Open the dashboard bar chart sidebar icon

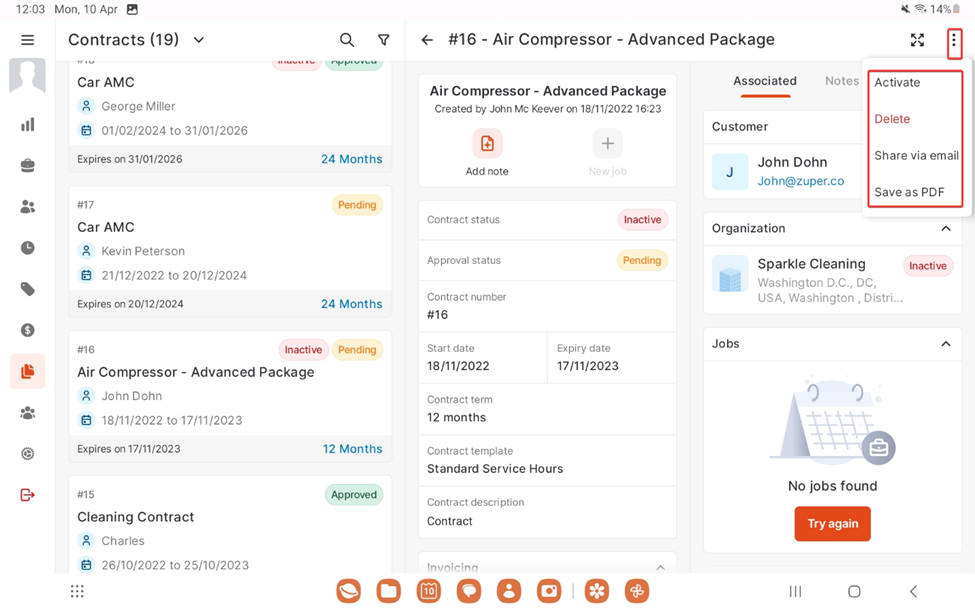(x=28, y=125)
